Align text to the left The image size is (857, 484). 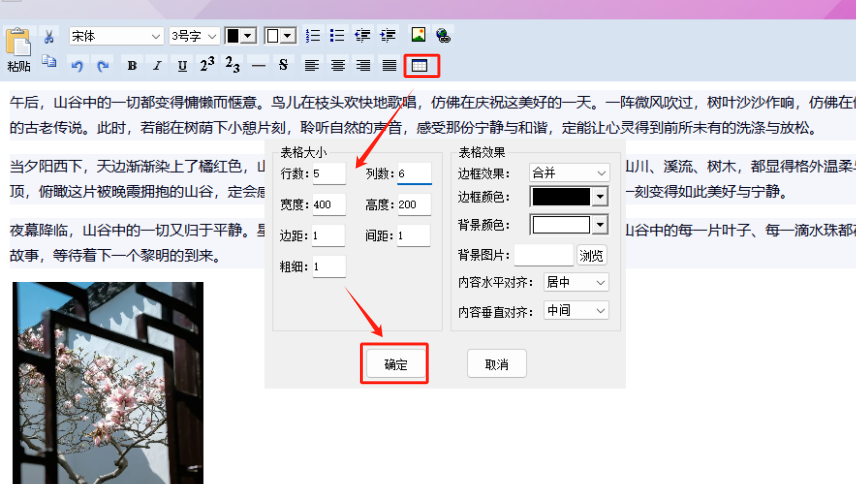312,66
